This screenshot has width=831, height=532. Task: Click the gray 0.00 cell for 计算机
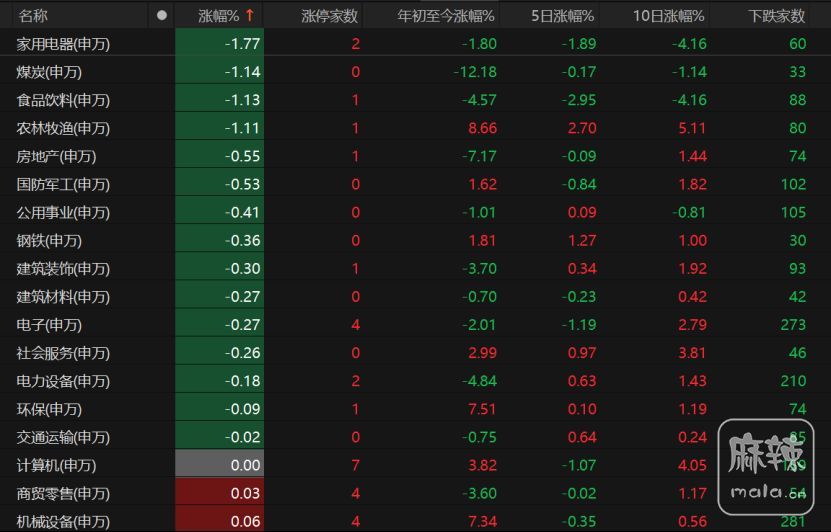[219, 465]
